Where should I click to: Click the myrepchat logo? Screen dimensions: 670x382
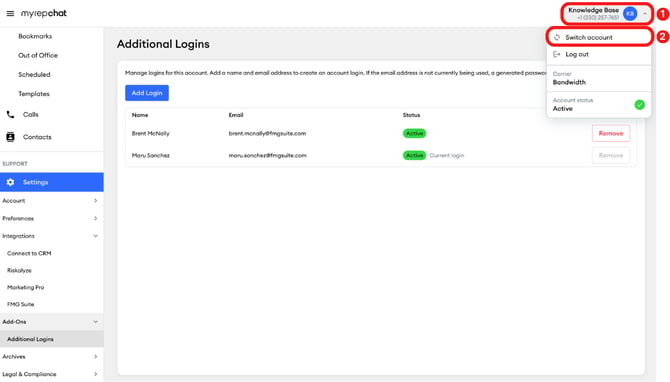click(44, 14)
